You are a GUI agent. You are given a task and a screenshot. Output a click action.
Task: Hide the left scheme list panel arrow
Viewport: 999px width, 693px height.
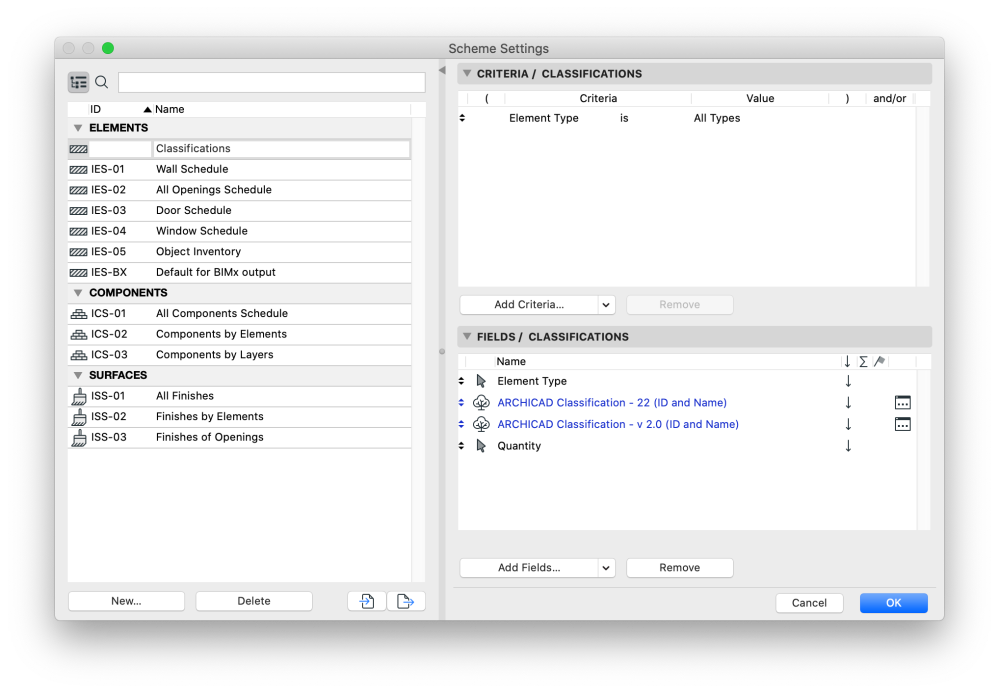442,70
